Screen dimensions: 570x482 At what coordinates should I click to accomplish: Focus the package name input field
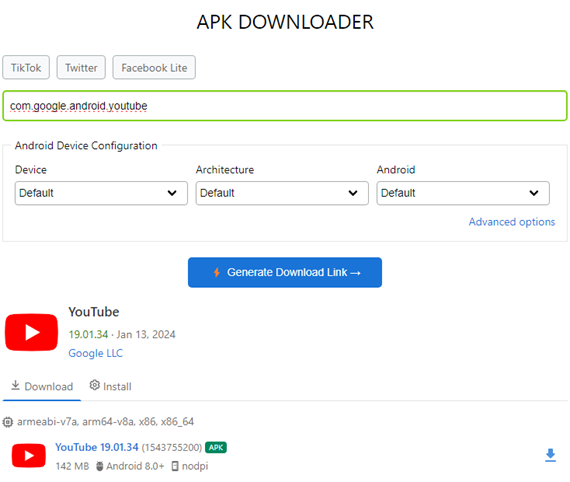pyautogui.click(x=285, y=106)
